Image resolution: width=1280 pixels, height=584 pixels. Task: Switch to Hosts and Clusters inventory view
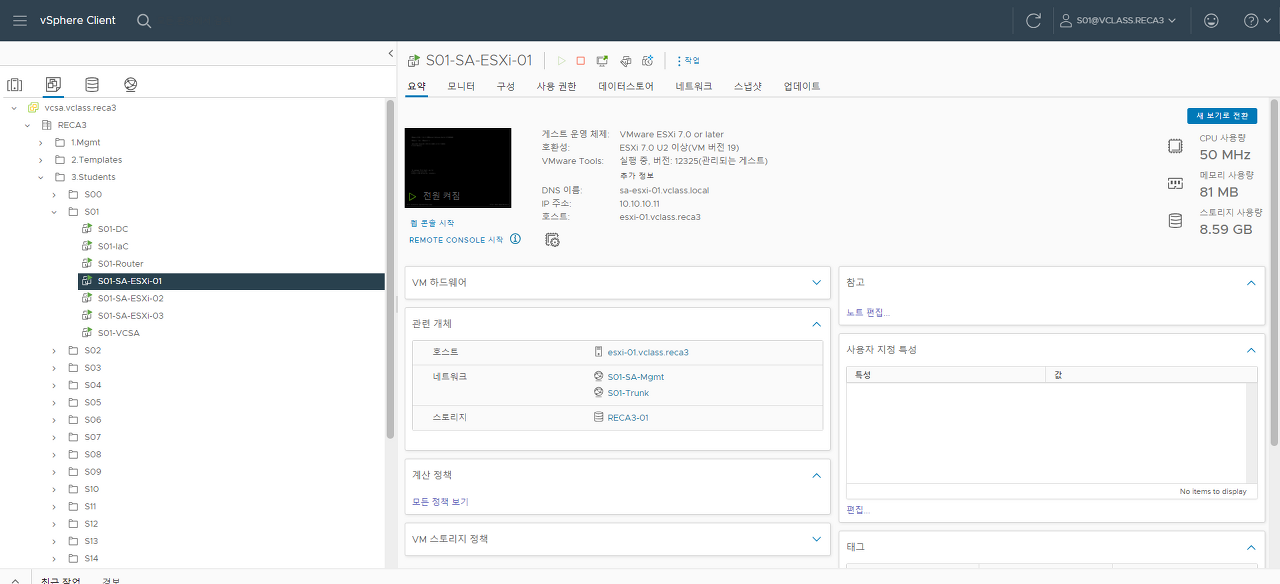(x=15, y=85)
